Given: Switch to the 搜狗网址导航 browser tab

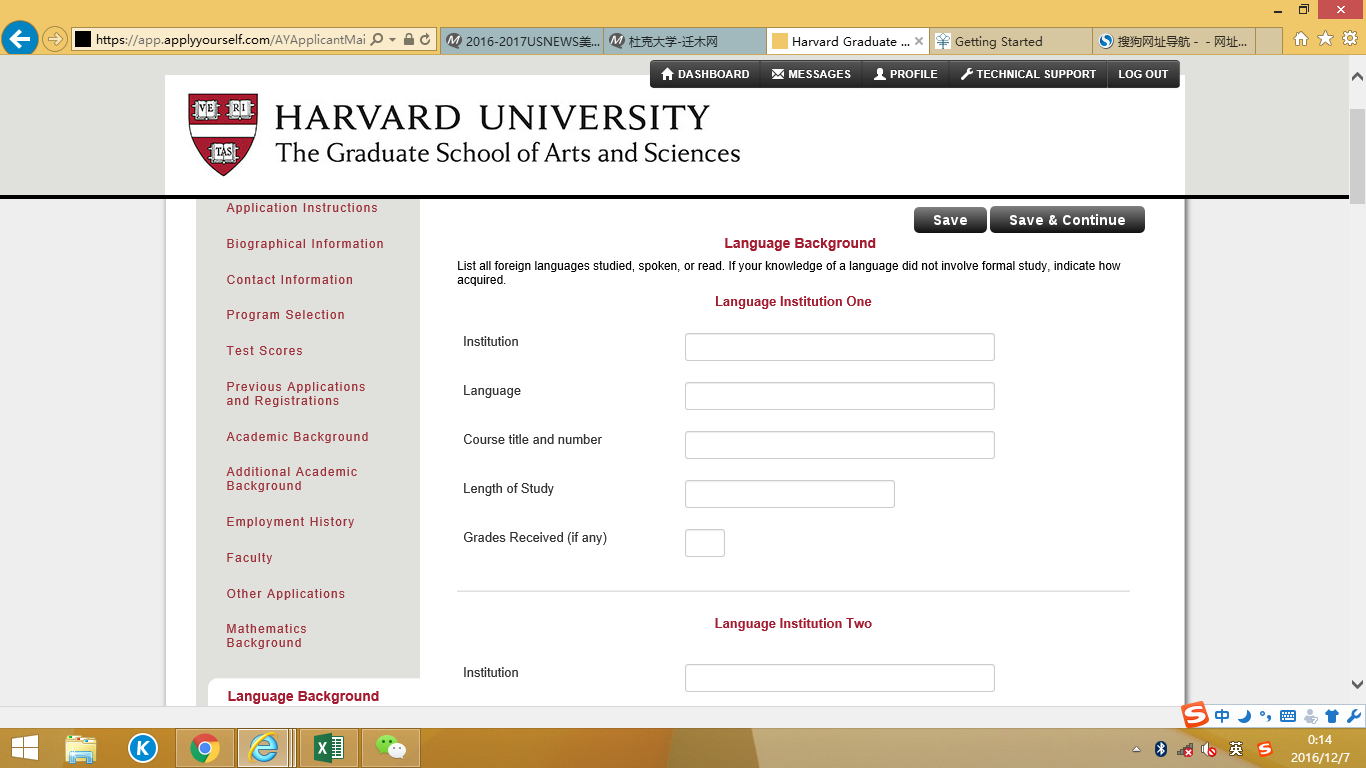Looking at the screenshot, I should pyautogui.click(x=1174, y=41).
